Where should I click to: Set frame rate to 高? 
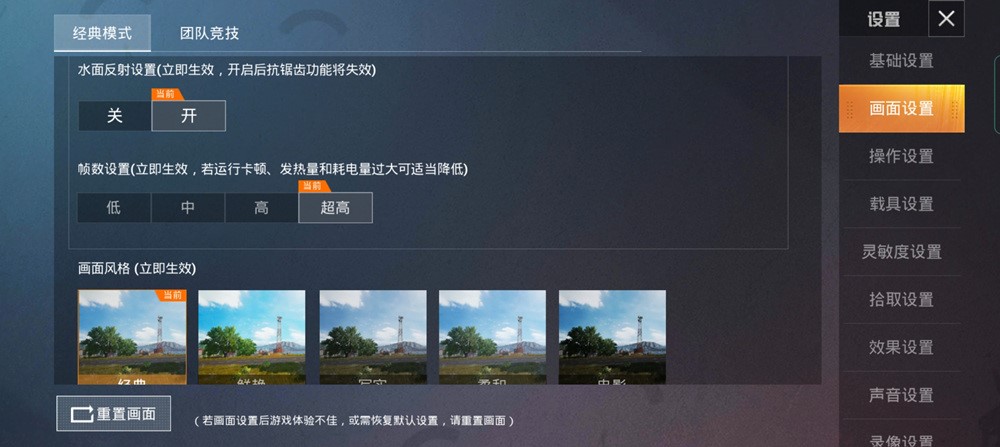pyautogui.click(x=261, y=208)
